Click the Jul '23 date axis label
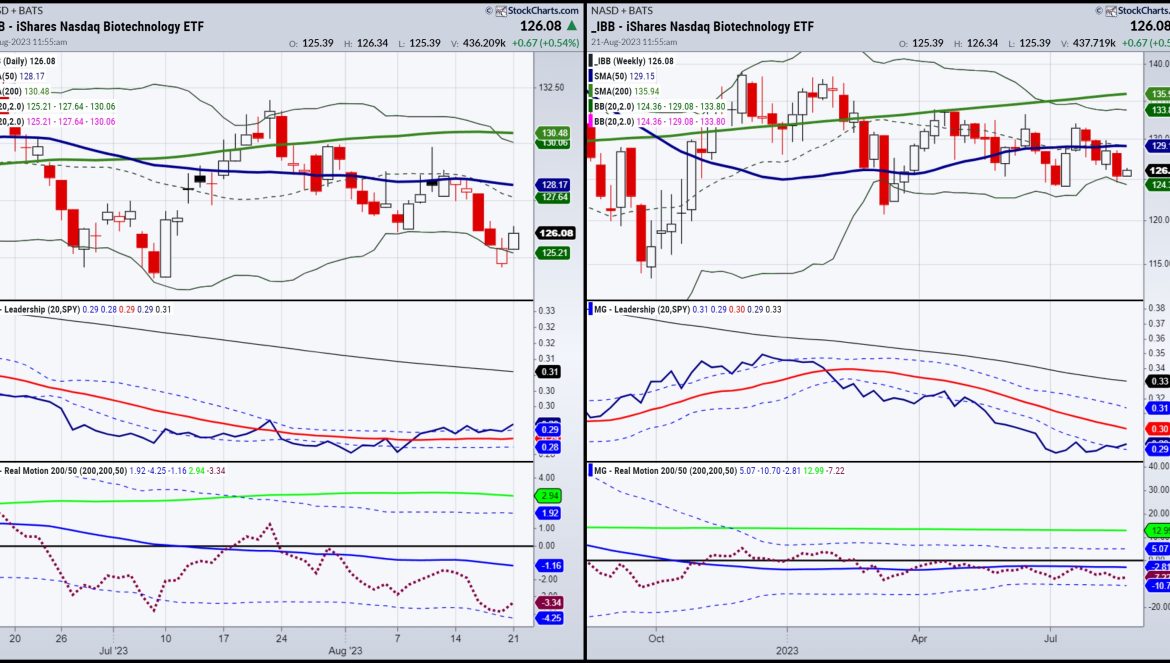Image resolution: width=1170 pixels, height=663 pixels. (x=113, y=650)
